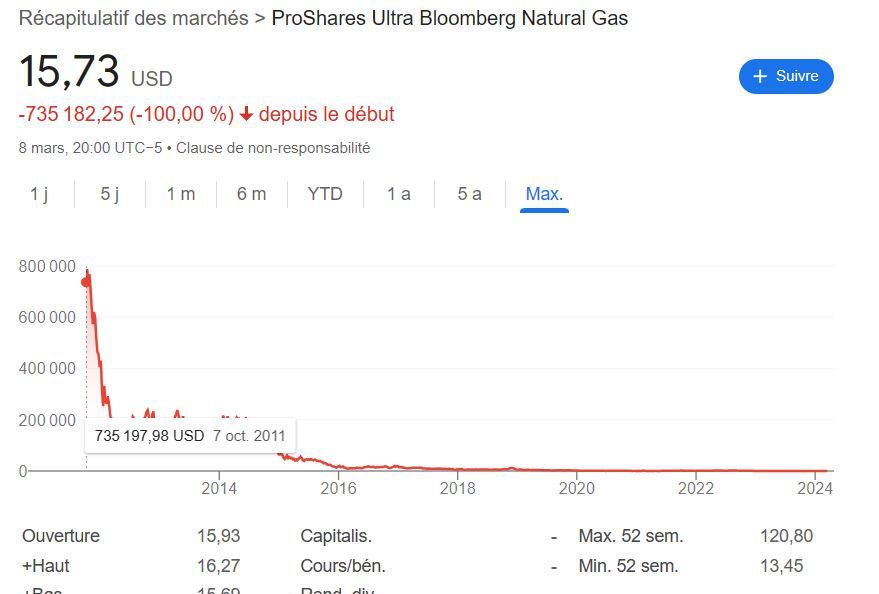Select the 5 j time range tab

(110, 194)
